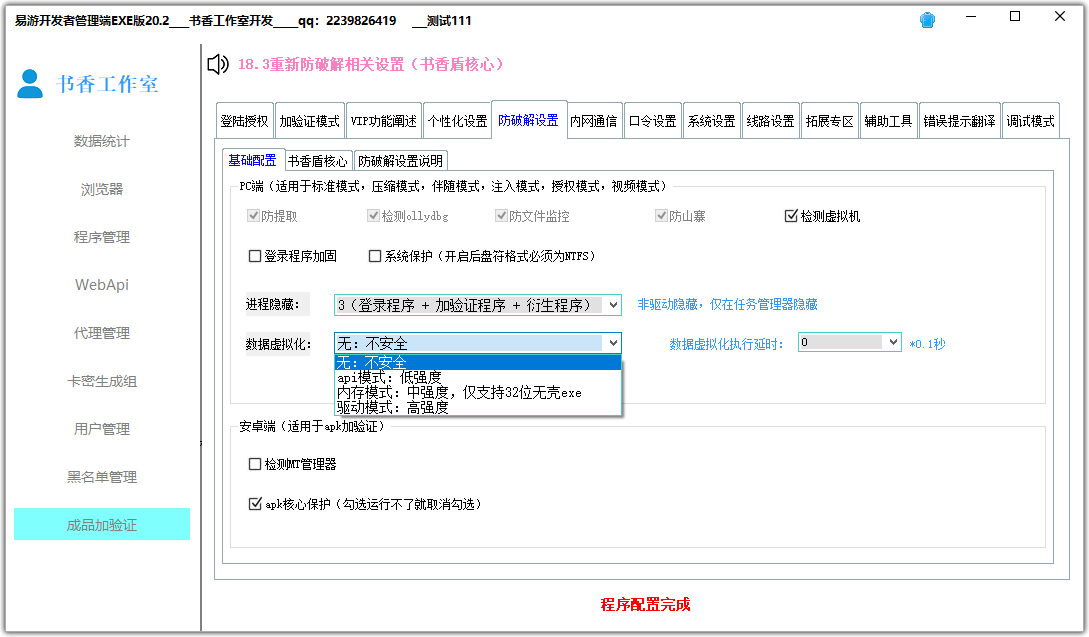Open 用户管理 from the sidebar
This screenshot has width=1089, height=637.
click(x=100, y=429)
